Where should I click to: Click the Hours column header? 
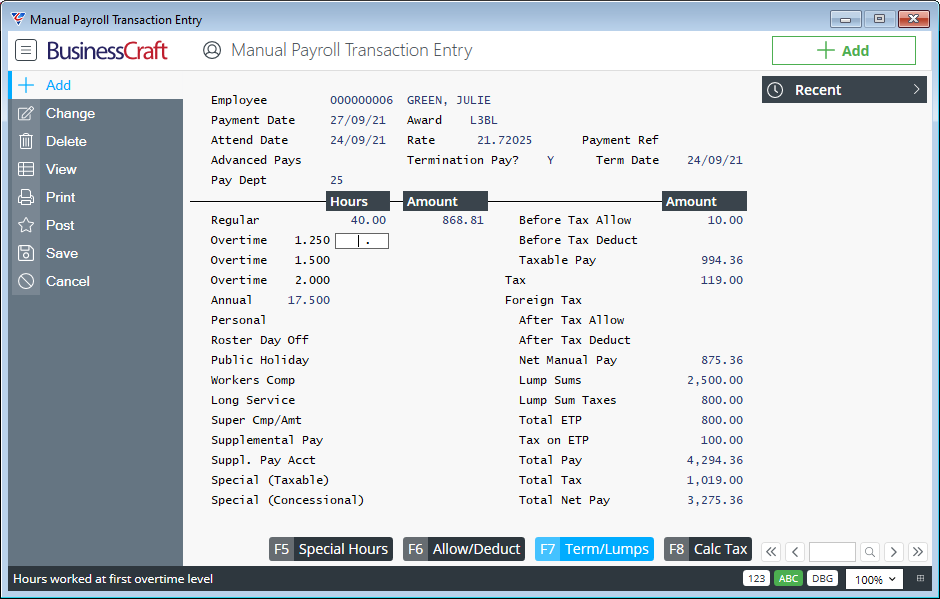tap(358, 201)
